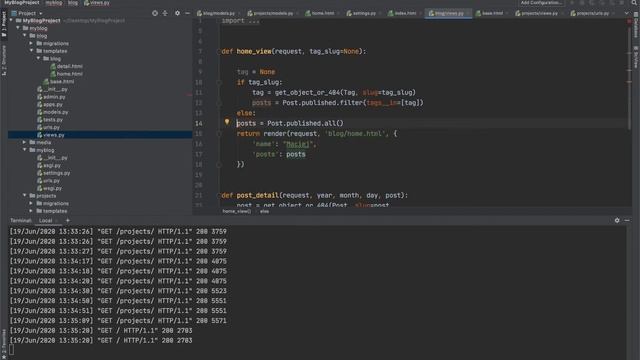Expand migrations folder under blog

click(31, 43)
